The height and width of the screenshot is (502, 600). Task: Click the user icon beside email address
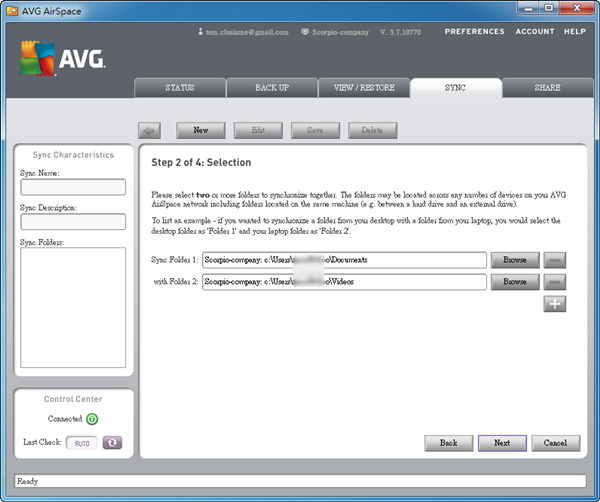[x=200, y=31]
